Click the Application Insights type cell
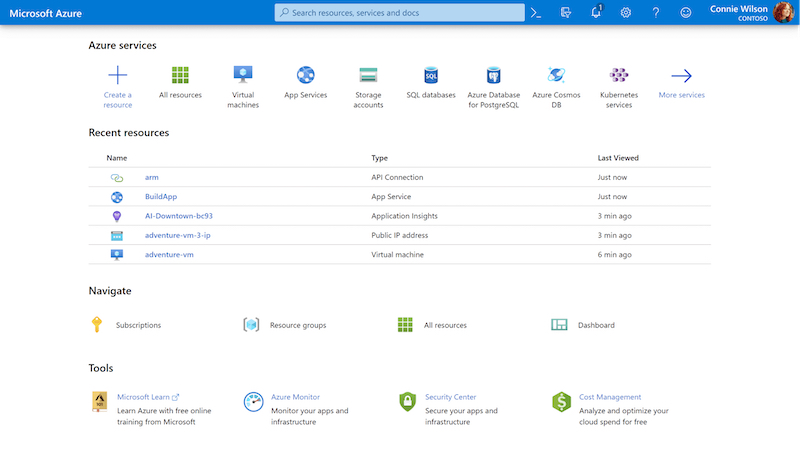 tap(404, 216)
